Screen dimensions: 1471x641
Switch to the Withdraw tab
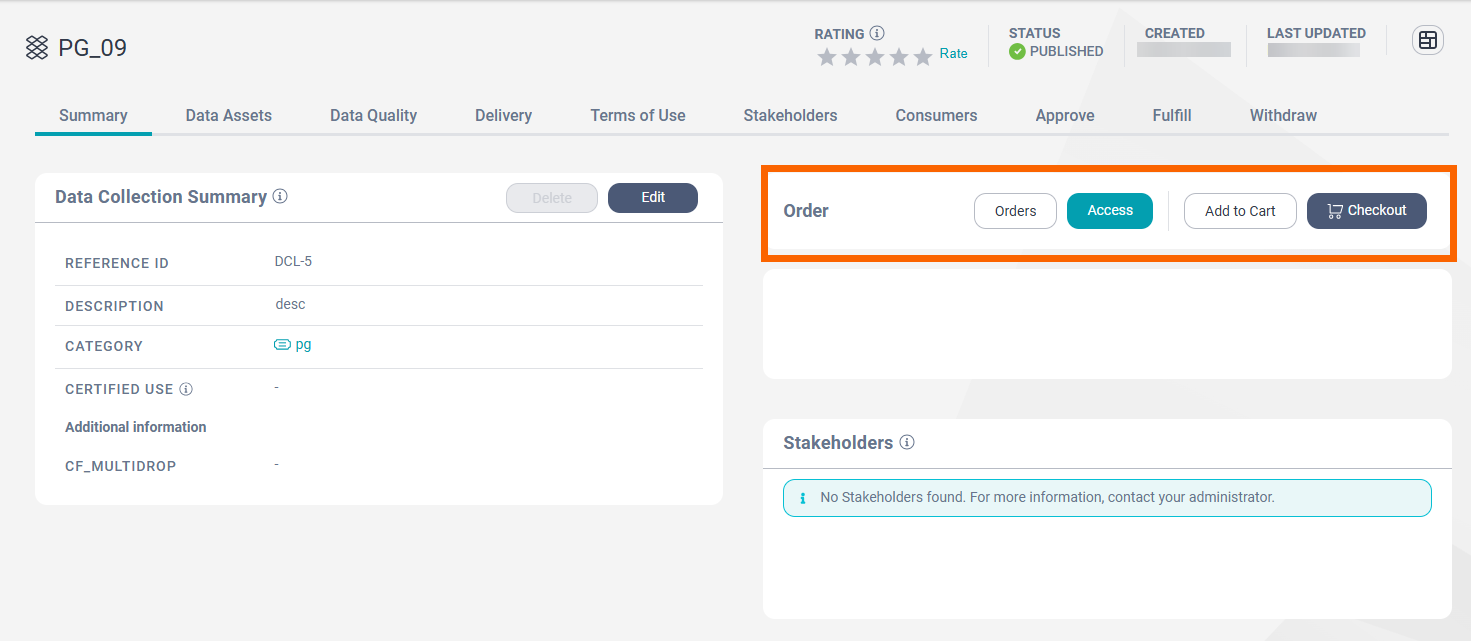[x=1283, y=115]
